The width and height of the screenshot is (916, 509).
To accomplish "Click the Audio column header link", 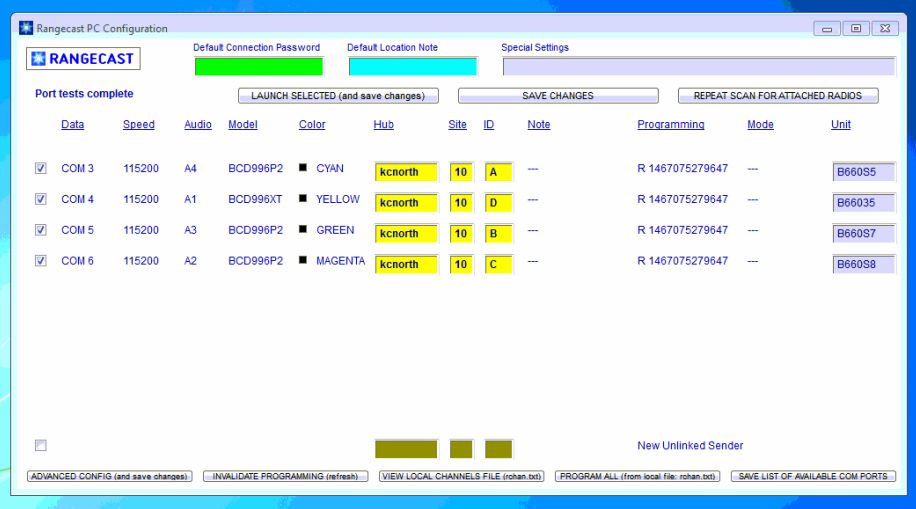I will coord(197,124).
